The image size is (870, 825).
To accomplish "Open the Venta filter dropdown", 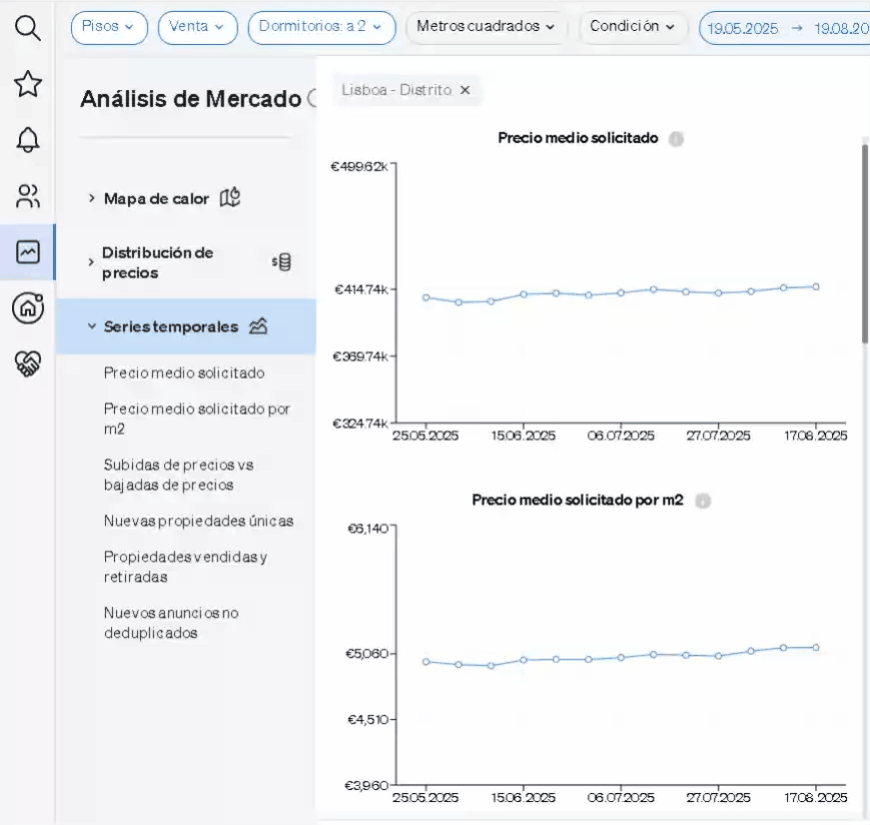I will [x=197, y=28].
